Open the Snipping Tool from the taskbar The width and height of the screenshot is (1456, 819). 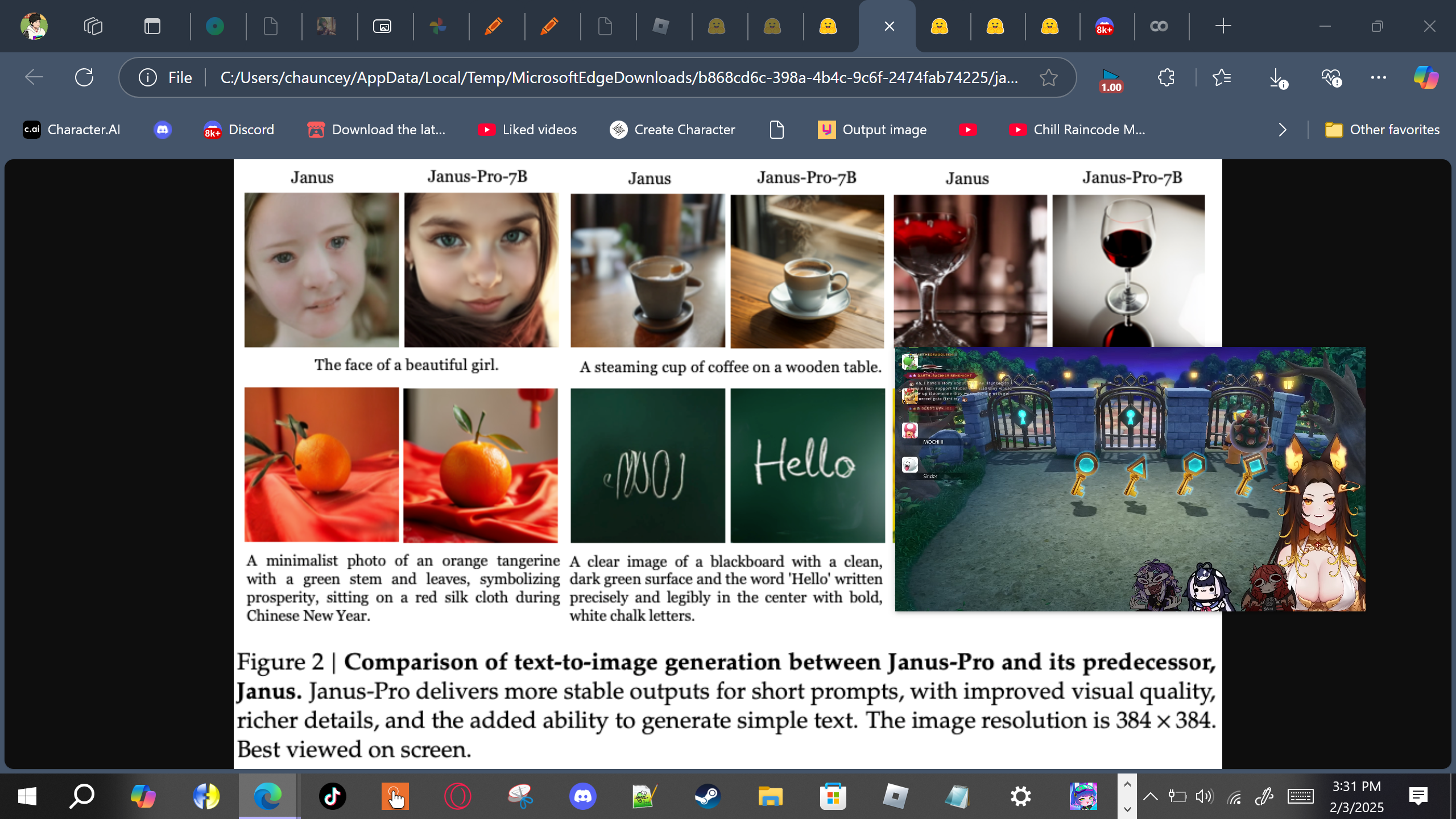pos(520,796)
